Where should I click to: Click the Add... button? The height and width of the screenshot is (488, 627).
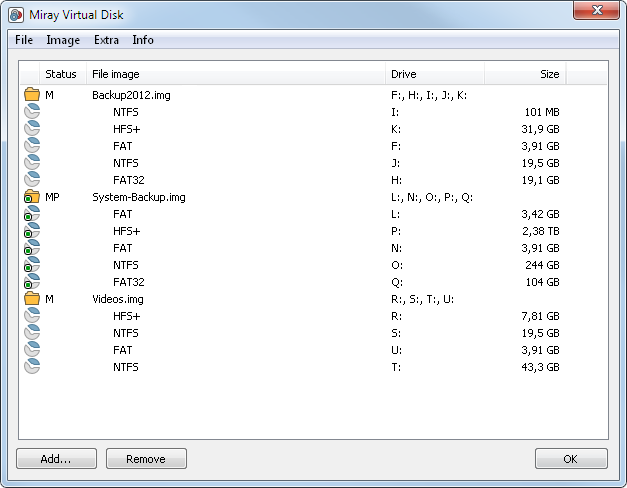tap(56, 458)
